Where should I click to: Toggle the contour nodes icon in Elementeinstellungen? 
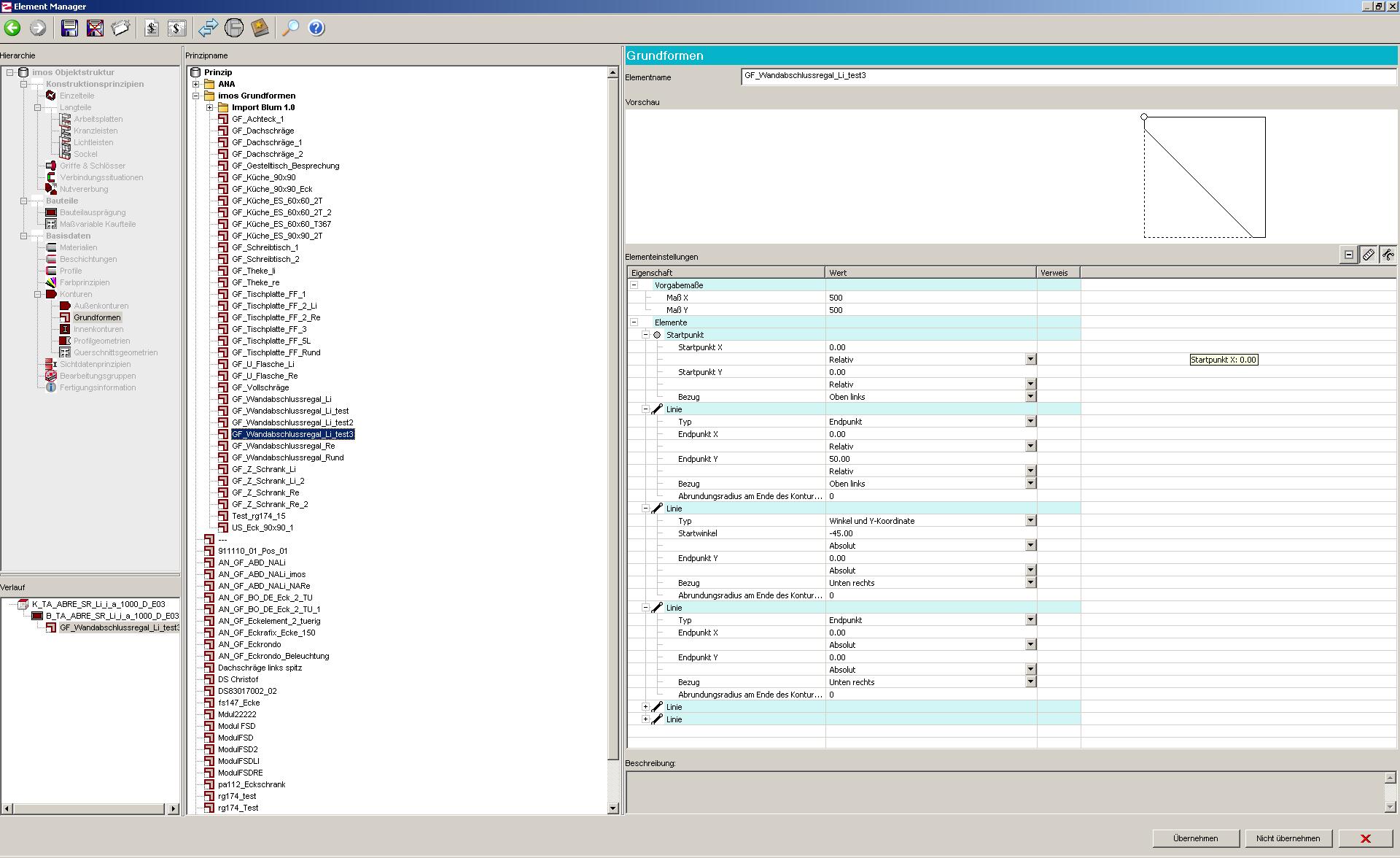pyautogui.click(x=1388, y=255)
